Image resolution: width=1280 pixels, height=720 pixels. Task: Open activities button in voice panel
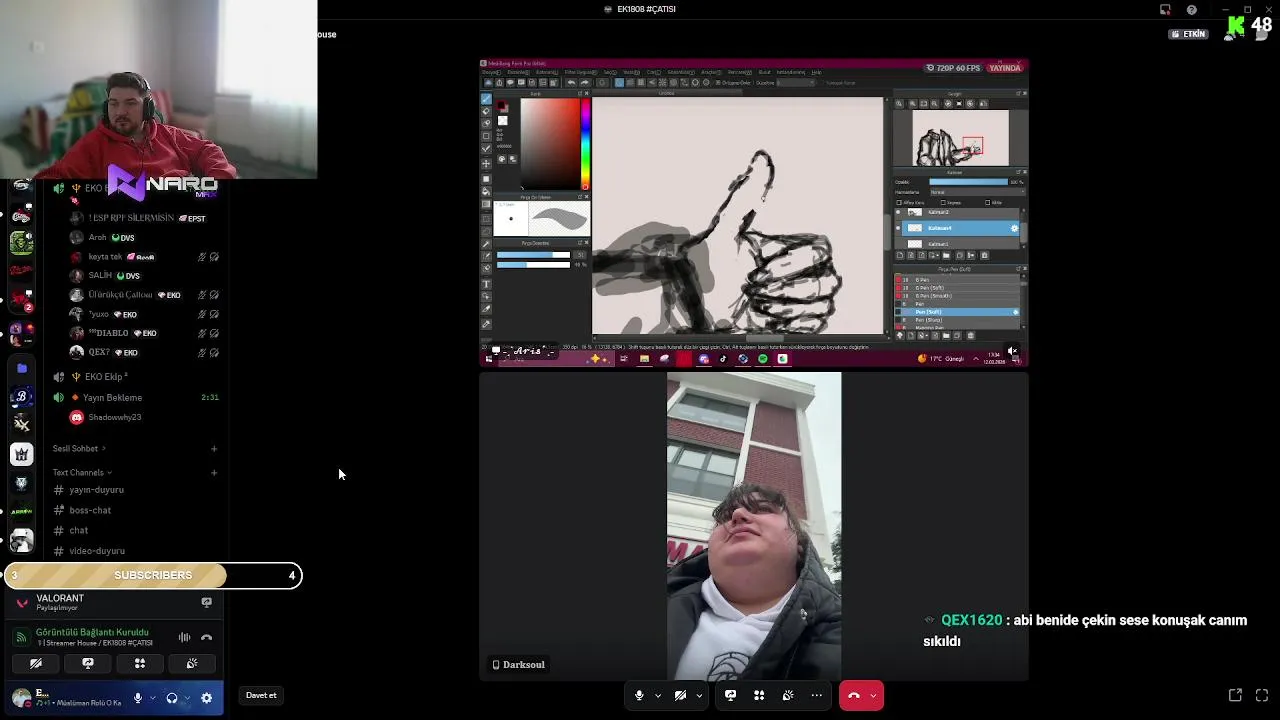pyautogui.click(x=140, y=663)
